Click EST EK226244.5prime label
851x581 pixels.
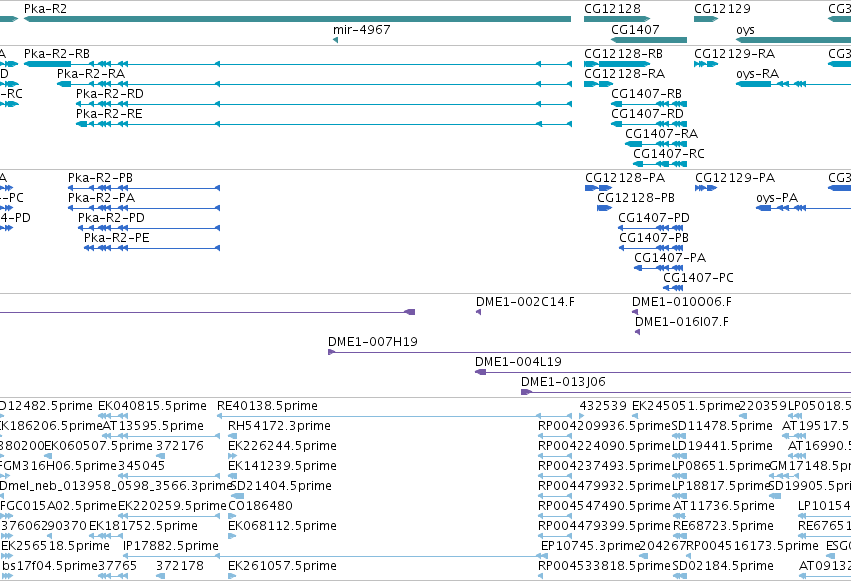(282, 446)
